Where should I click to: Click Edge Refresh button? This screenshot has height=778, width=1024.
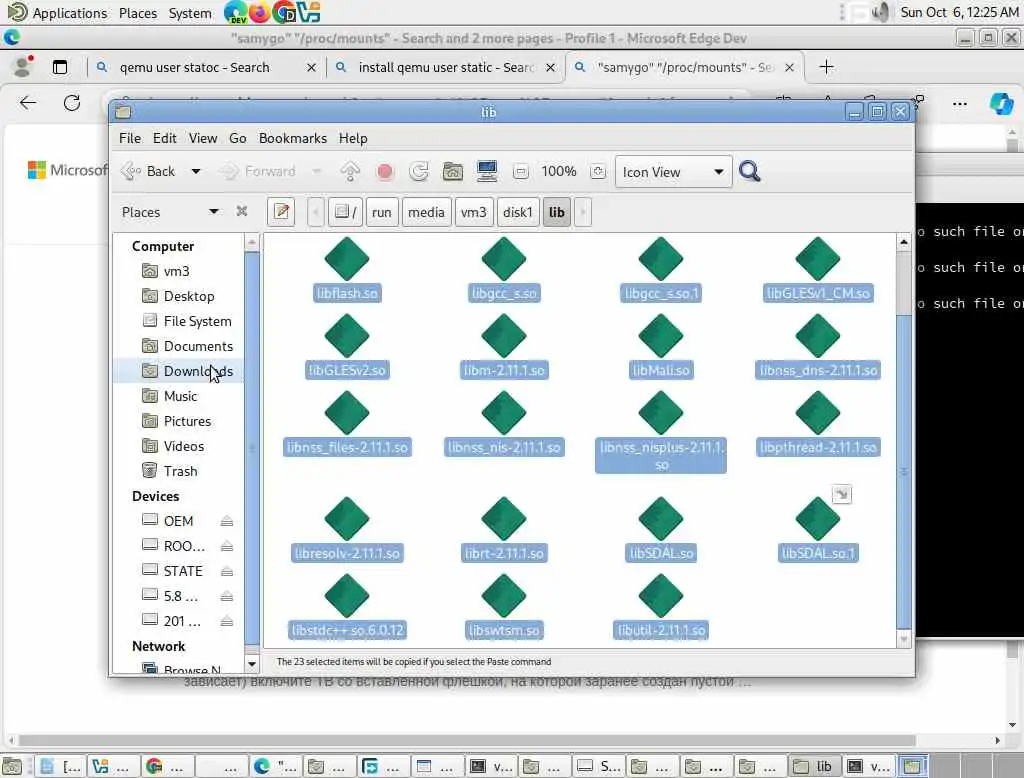[72, 103]
